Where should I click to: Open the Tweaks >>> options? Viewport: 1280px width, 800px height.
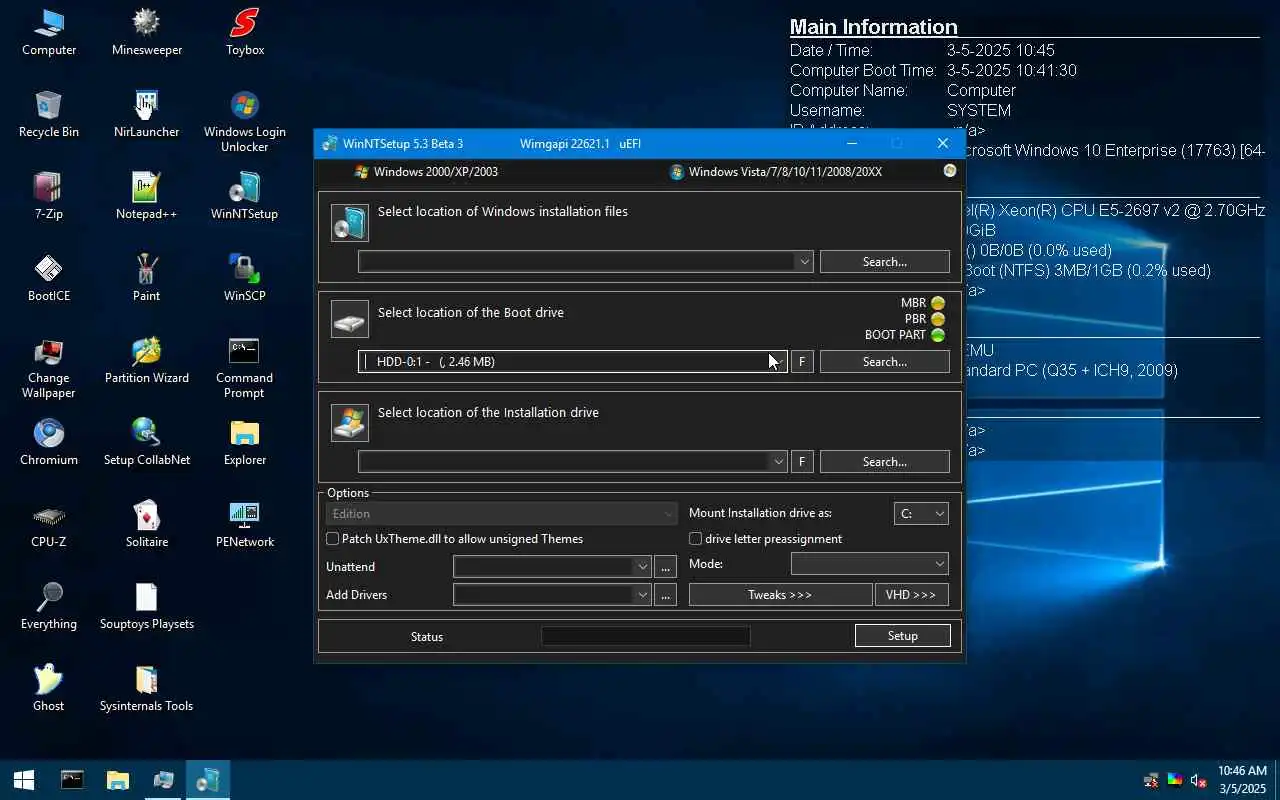pos(781,595)
